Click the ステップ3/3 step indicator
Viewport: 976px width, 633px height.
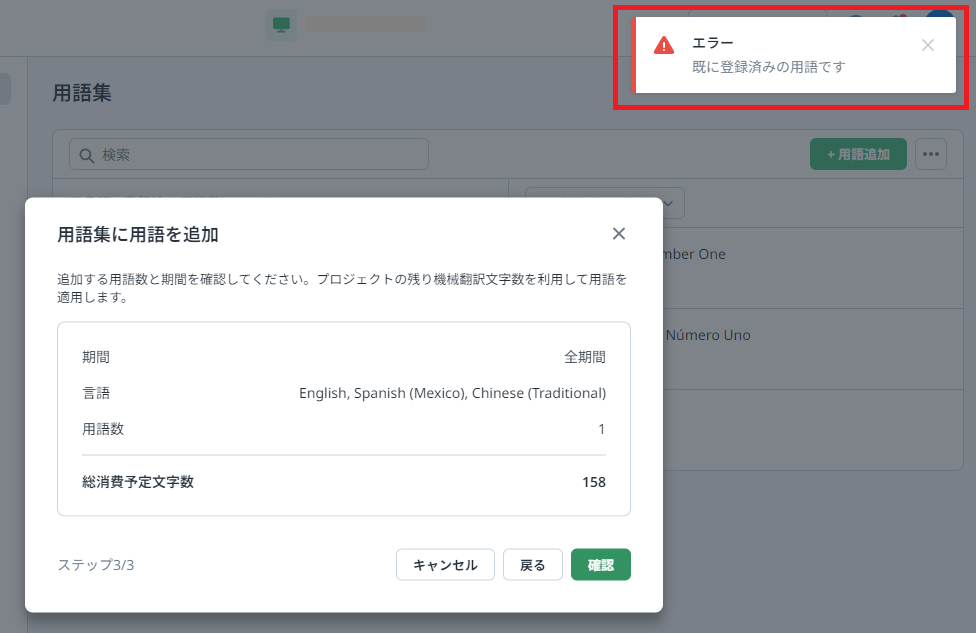point(96,565)
